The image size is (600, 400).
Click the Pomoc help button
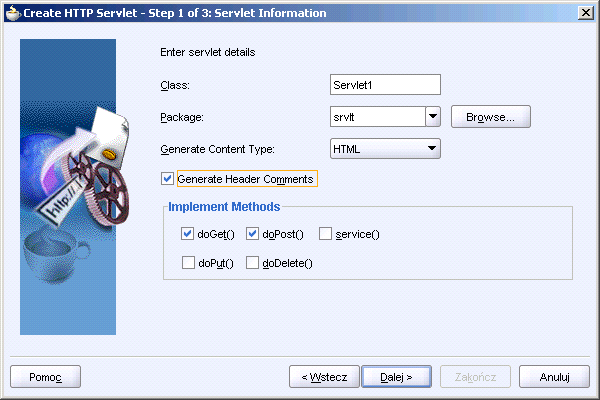[x=46, y=377]
